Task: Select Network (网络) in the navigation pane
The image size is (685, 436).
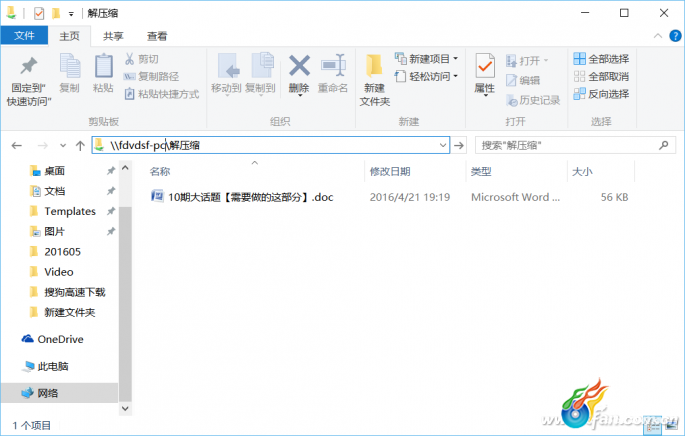Action: point(48,393)
